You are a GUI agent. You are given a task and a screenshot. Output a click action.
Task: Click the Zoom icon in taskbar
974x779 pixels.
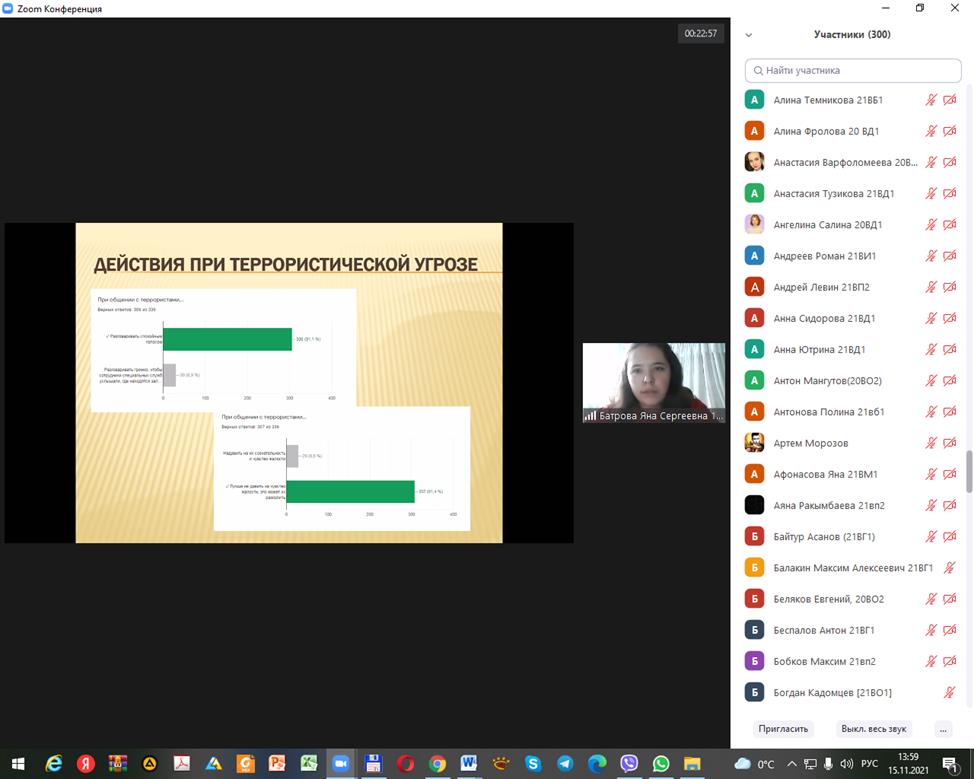(341, 763)
